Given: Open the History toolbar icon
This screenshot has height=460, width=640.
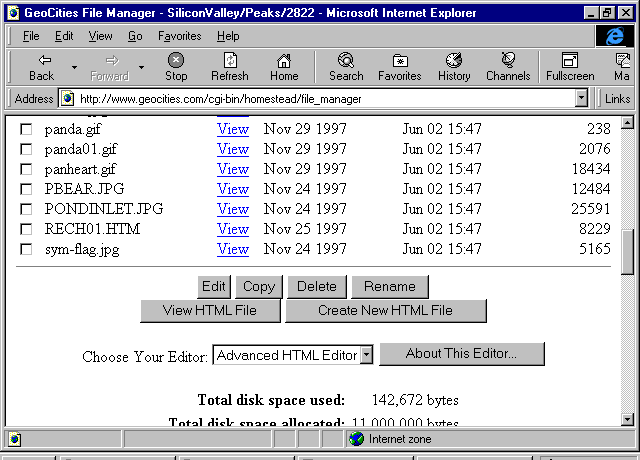Looking at the screenshot, I should point(454,60).
